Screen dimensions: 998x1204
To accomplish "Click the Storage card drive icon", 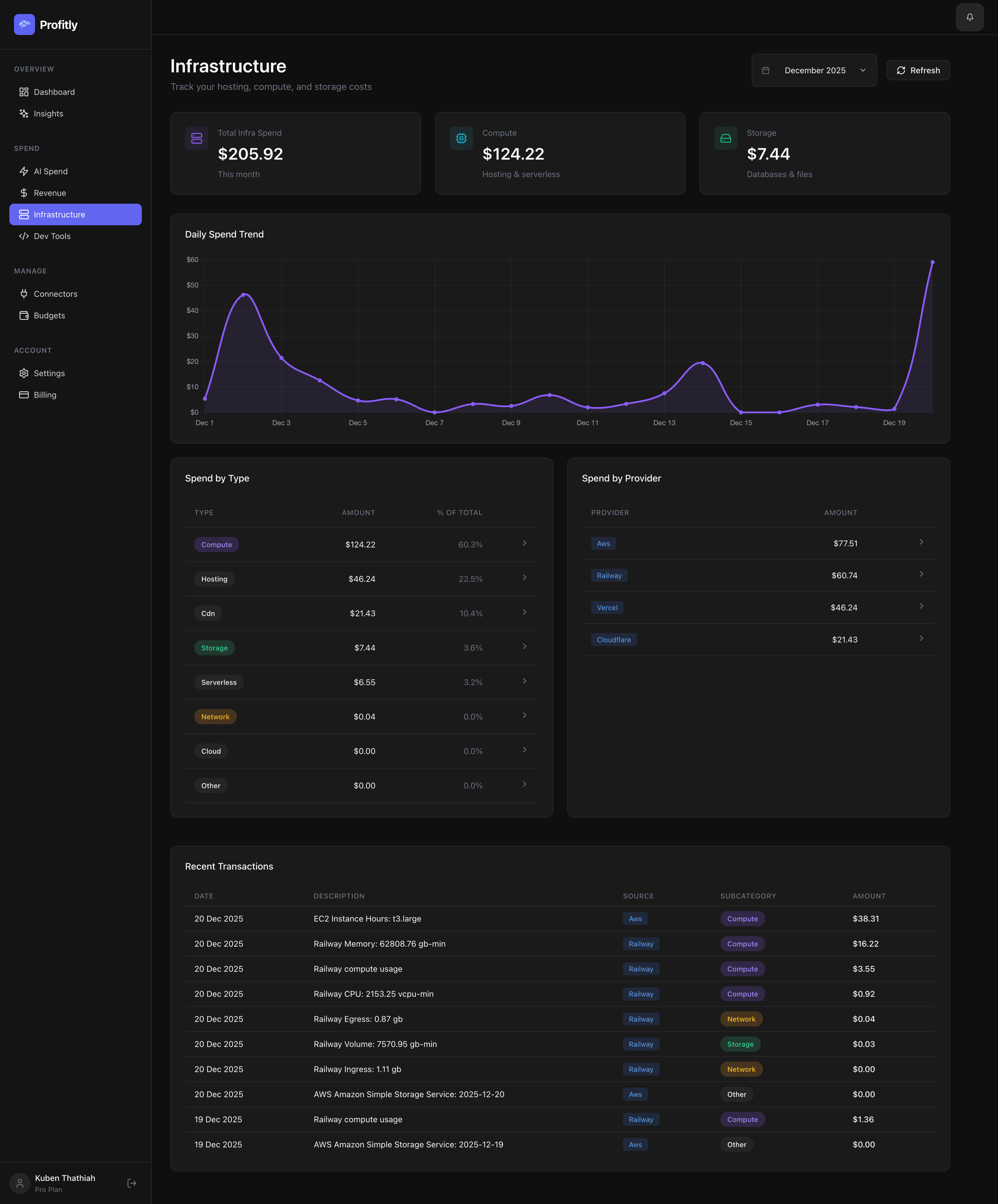I will (x=725, y=138).
